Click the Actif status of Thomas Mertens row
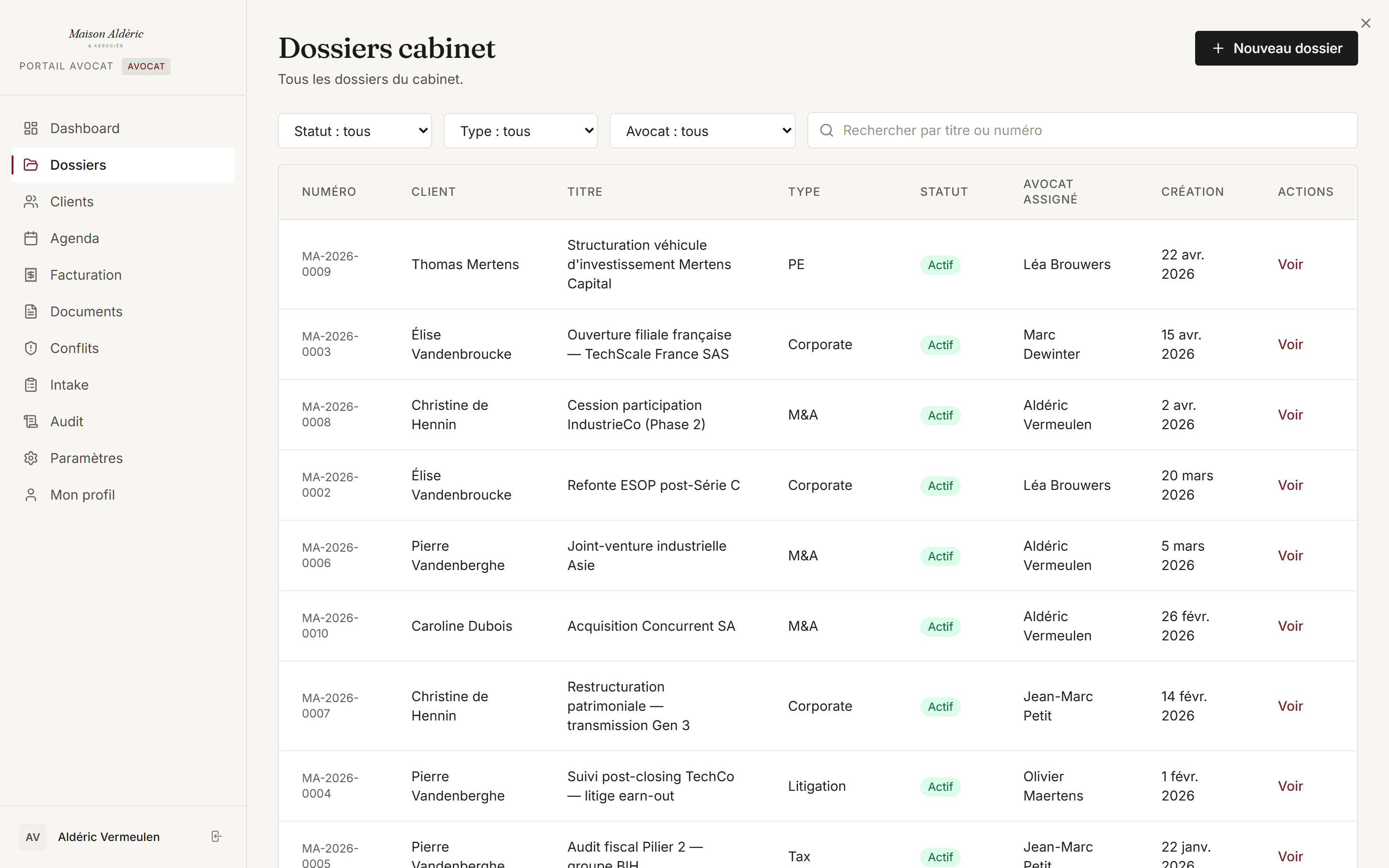Viewport: 1389px width, 868px height. 940,265
